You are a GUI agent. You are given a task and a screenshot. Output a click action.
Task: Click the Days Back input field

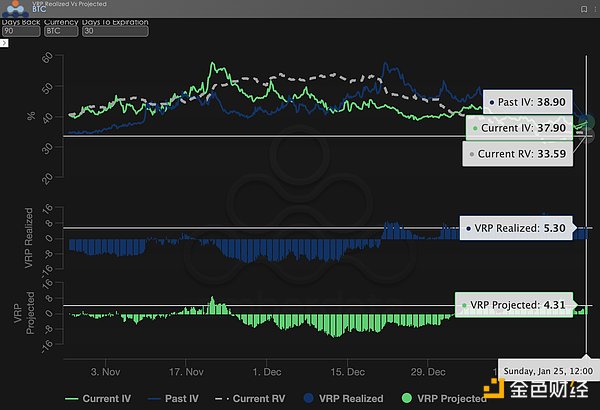click(x=20, y=31)
